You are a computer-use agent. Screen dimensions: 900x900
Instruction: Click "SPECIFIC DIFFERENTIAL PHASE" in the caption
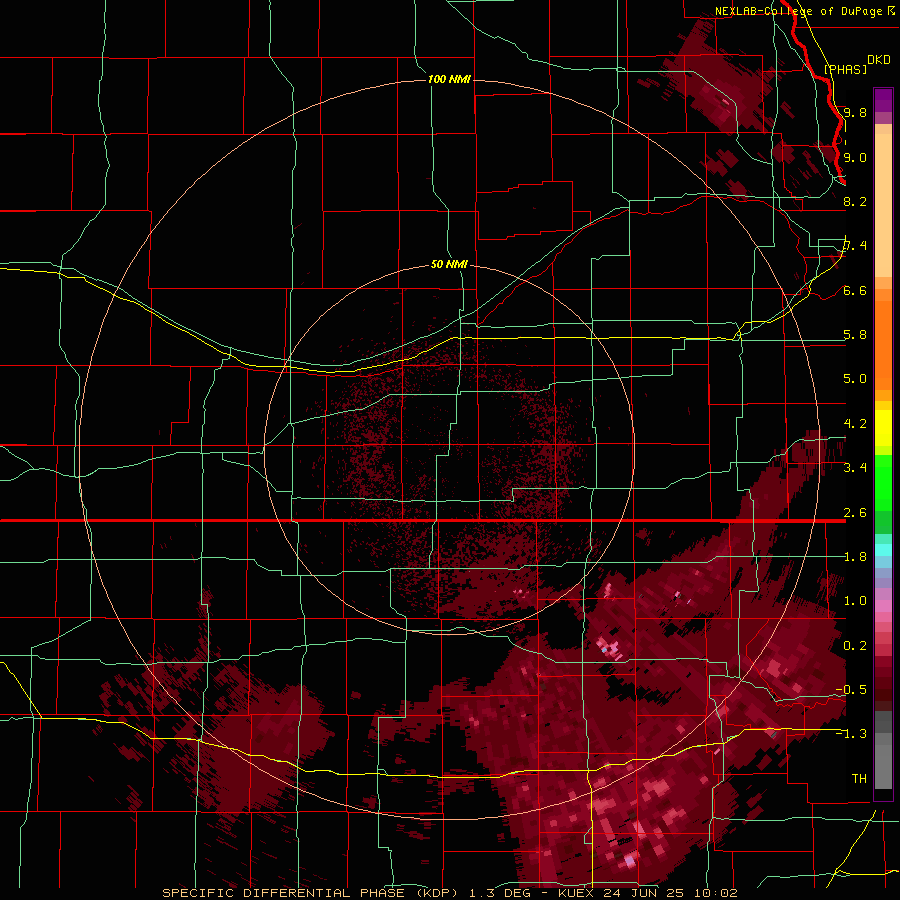pyautogui.click(x=285, y=893)
